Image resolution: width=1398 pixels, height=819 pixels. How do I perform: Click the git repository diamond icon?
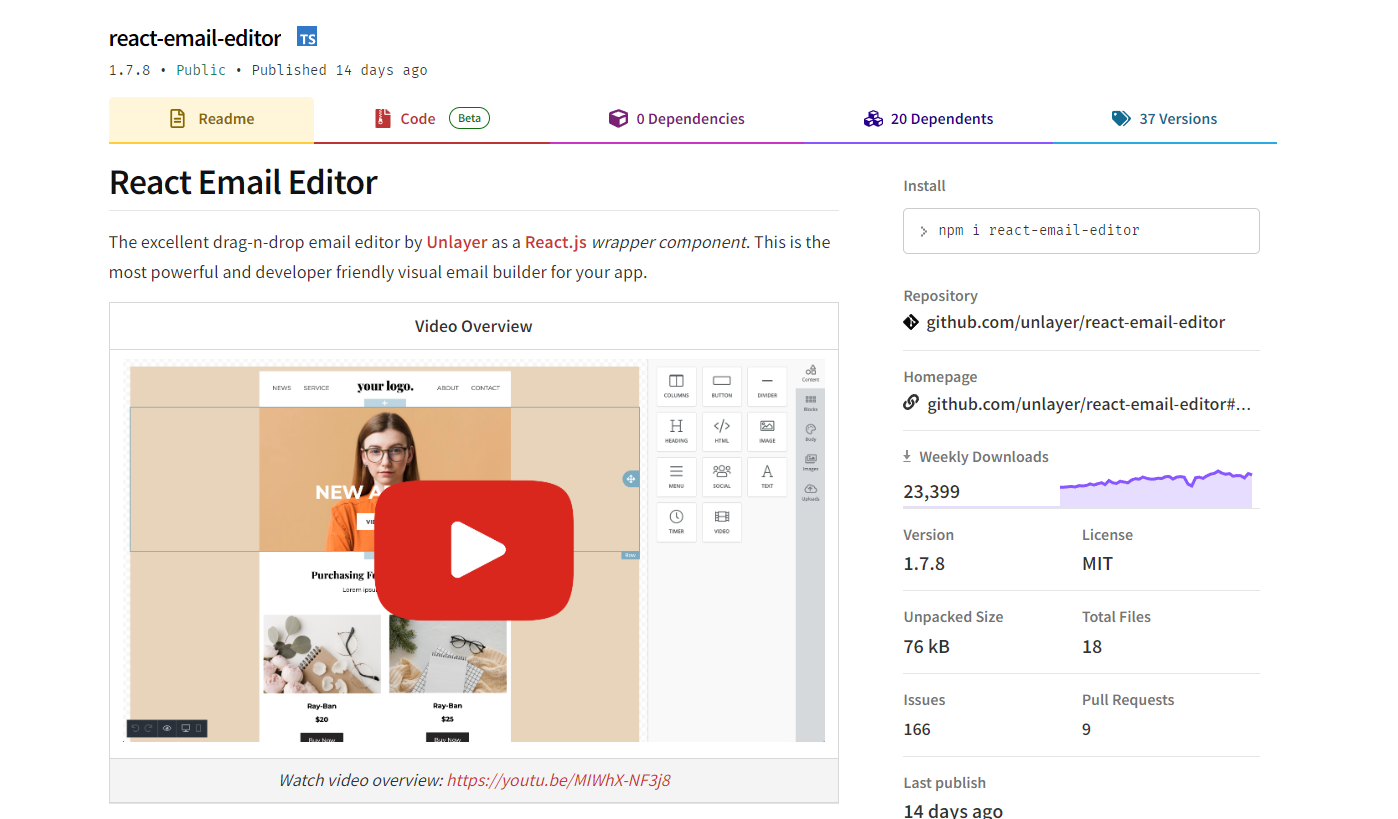click(x=911, y=322)
